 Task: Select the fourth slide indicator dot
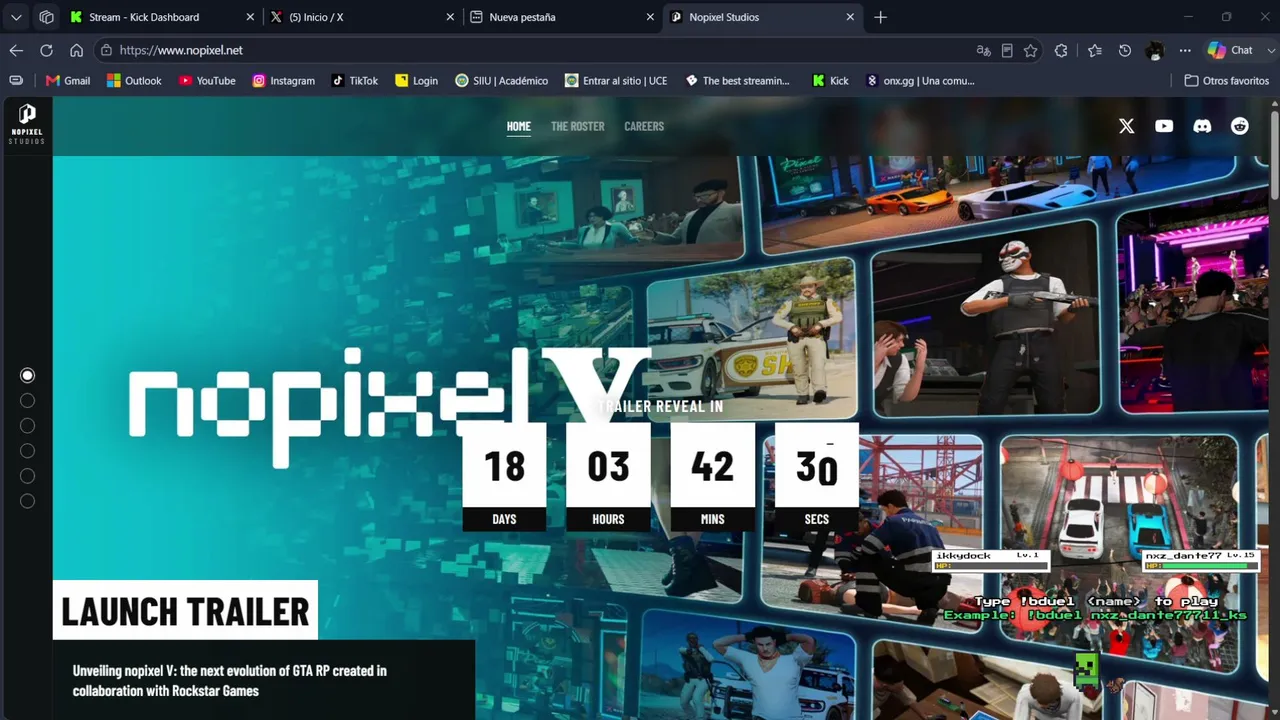click(28, 451)
